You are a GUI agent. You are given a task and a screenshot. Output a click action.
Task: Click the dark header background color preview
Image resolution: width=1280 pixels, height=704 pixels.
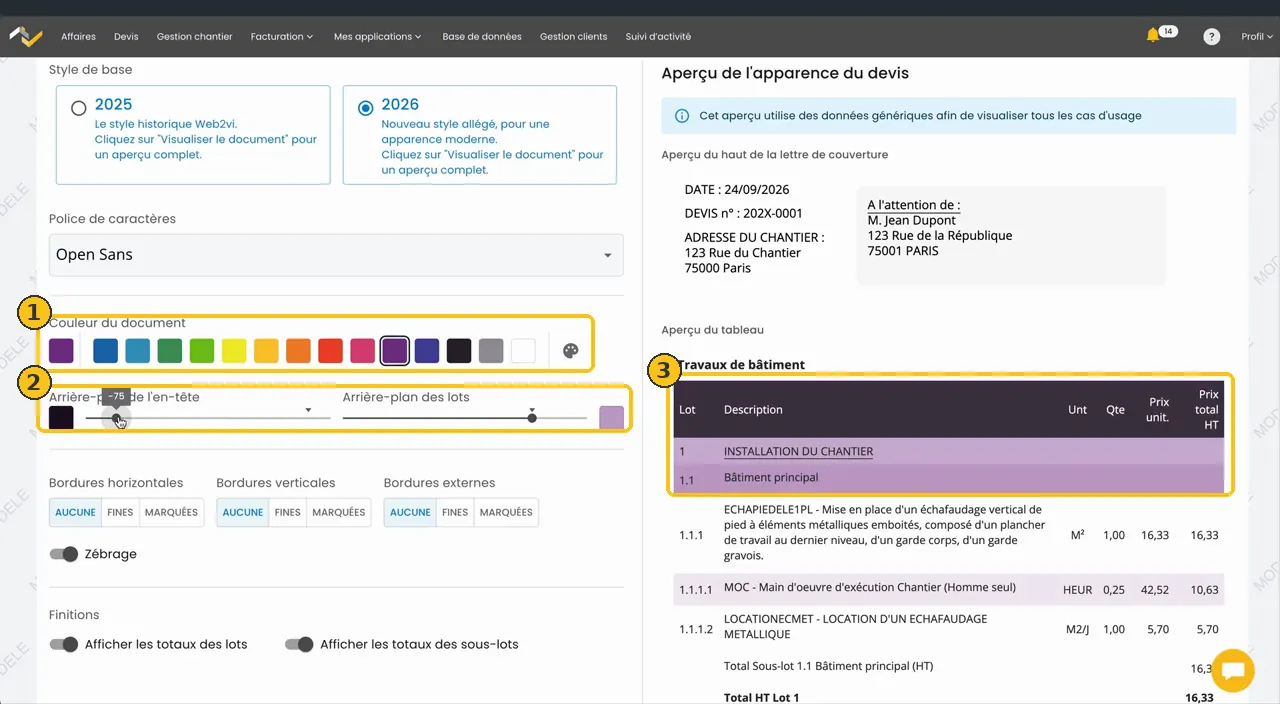click(x=61, y=418)
